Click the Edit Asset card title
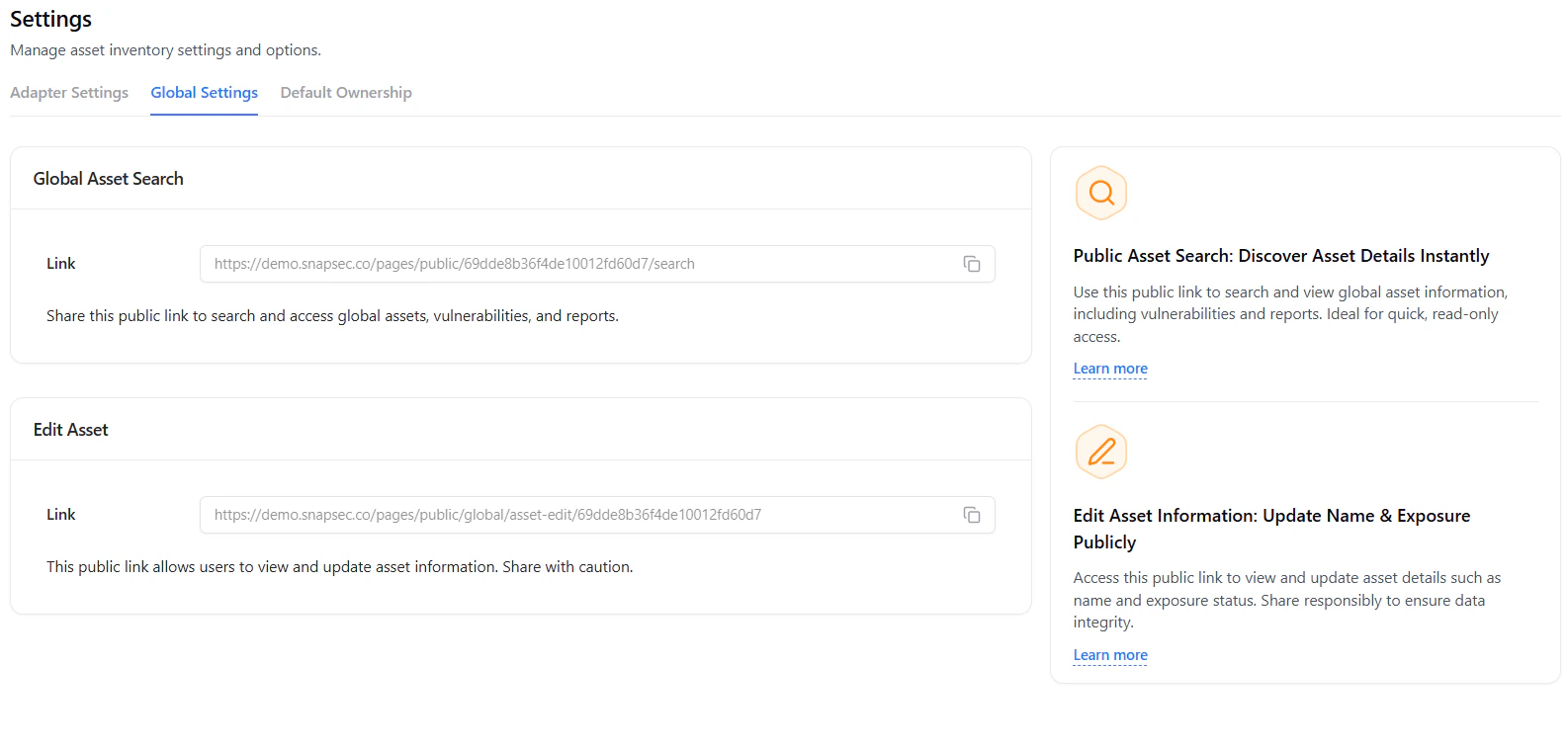Viewport: 1568px width, 748px height. tap(71, 430)
